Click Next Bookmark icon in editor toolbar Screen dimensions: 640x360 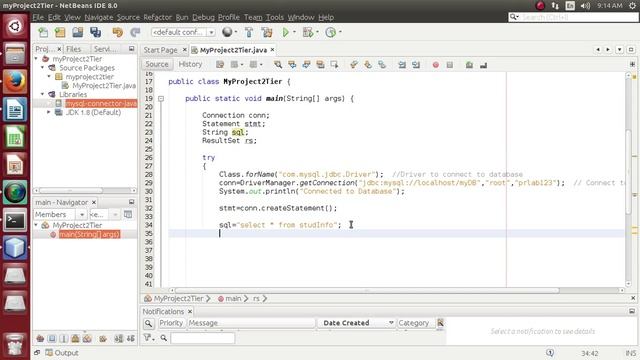click(x=368, y=64)
